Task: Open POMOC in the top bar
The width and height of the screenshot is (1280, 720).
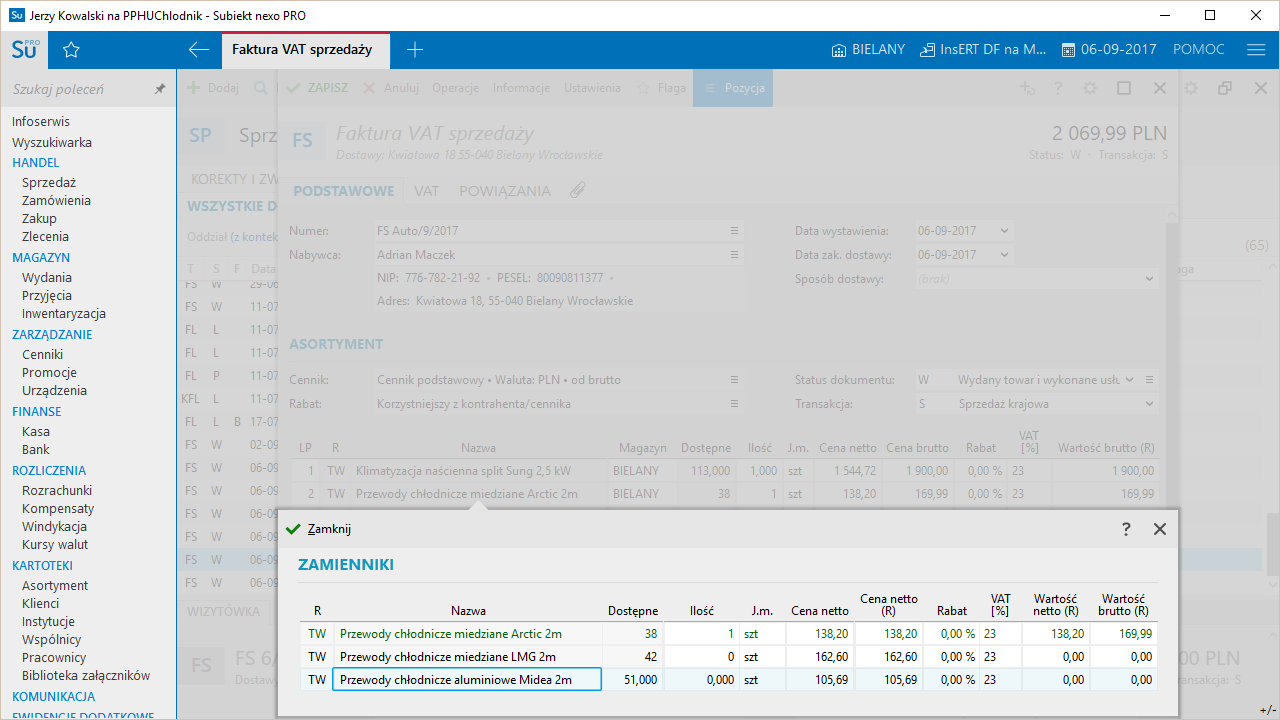Action: [1198, 50]
